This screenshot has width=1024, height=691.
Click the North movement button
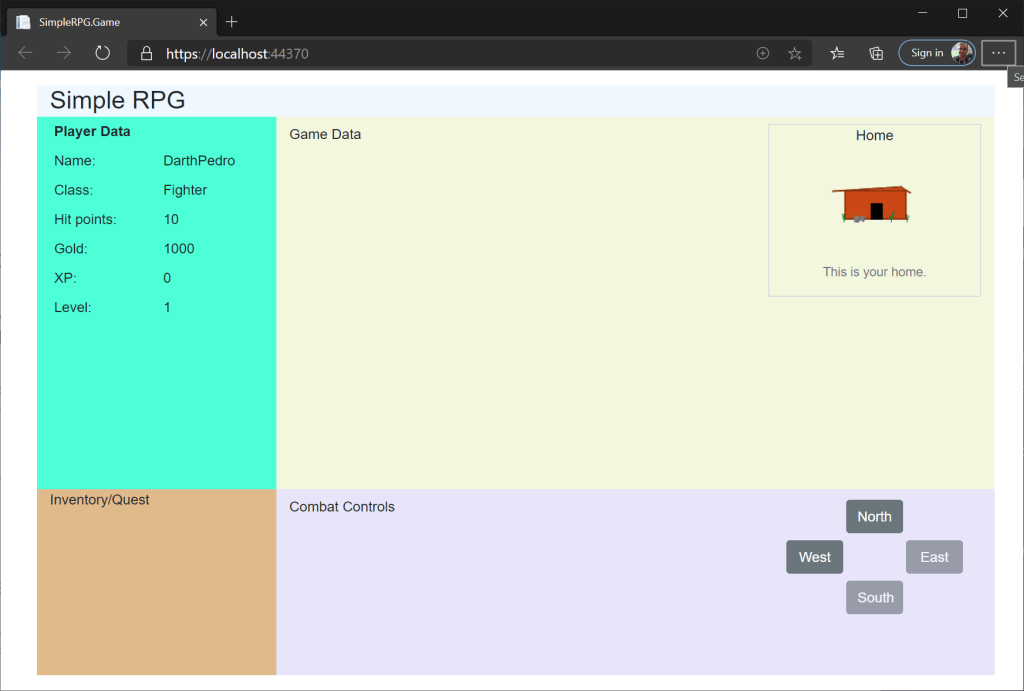[x=874, y=517]
